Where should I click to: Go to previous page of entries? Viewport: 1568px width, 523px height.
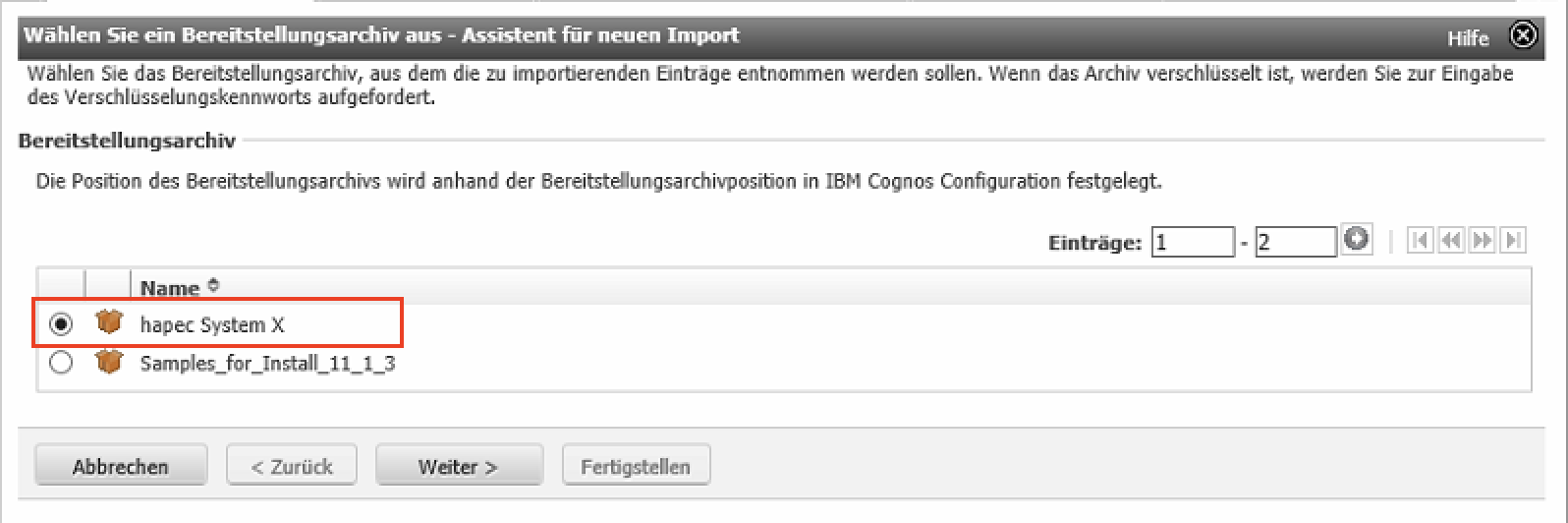(1451, 240)
